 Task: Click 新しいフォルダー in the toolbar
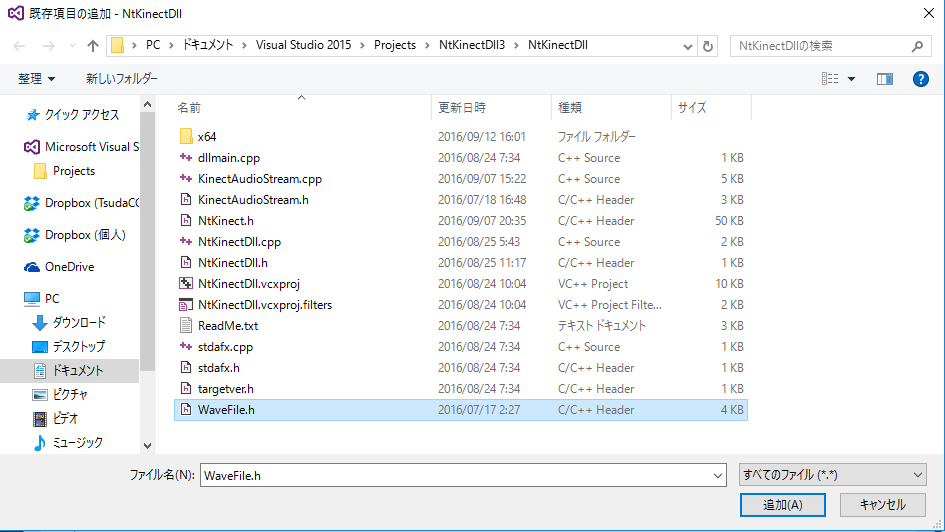pos(121,79)
